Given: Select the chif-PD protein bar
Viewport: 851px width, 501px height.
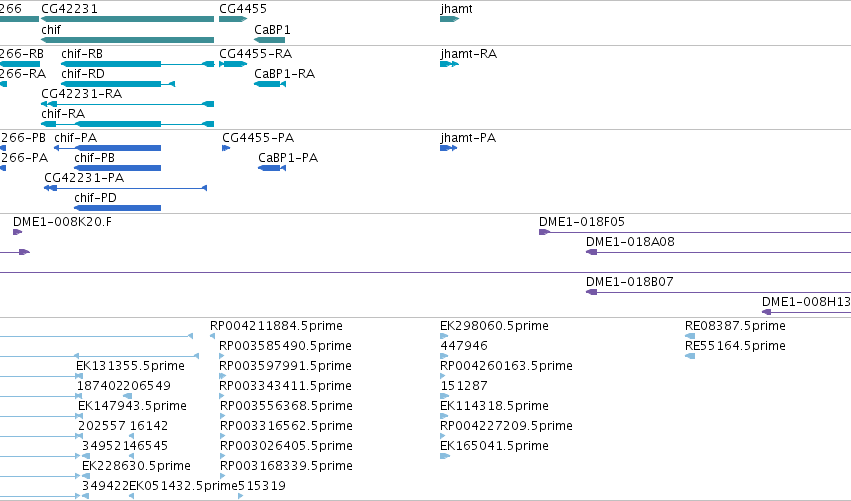Looking at the screenshot, I should point(118,208).
